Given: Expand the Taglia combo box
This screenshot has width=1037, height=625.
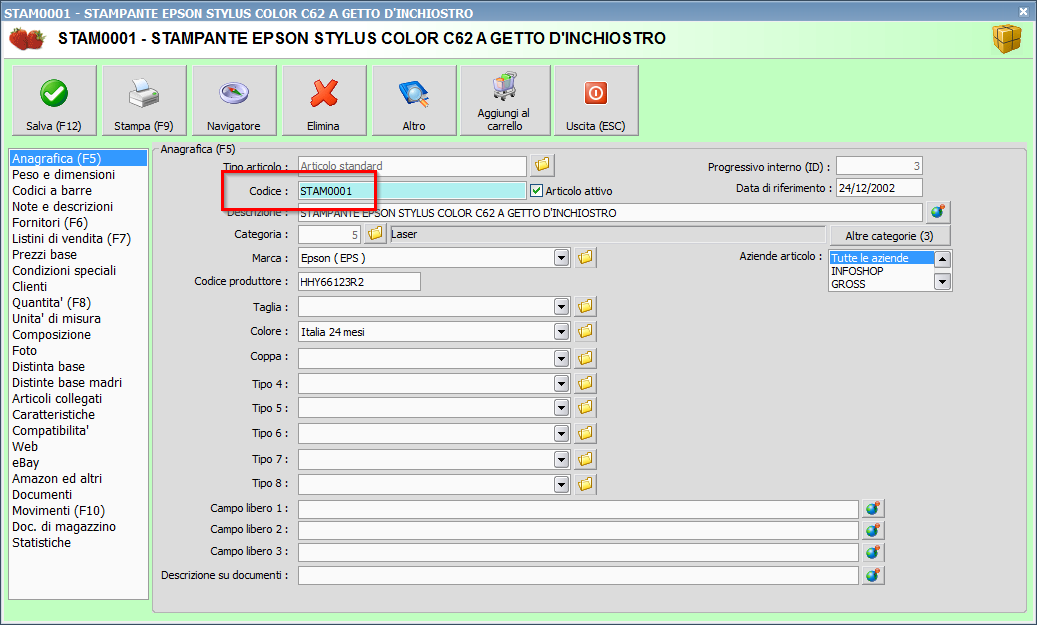Looking at the screenshot, I should coord(562,307).
